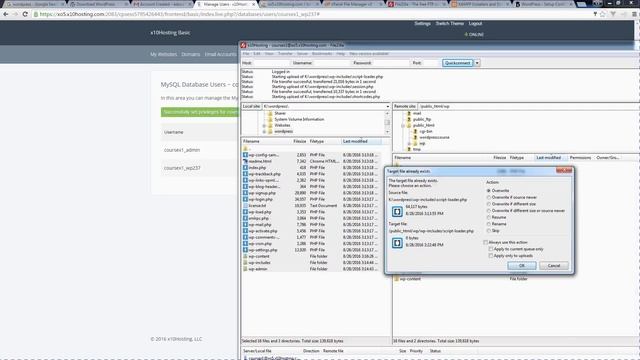This screenshot has width=640, height=360.
Task: Open the Quickconnect history dropdown arrow
Action: click(477, 63)
